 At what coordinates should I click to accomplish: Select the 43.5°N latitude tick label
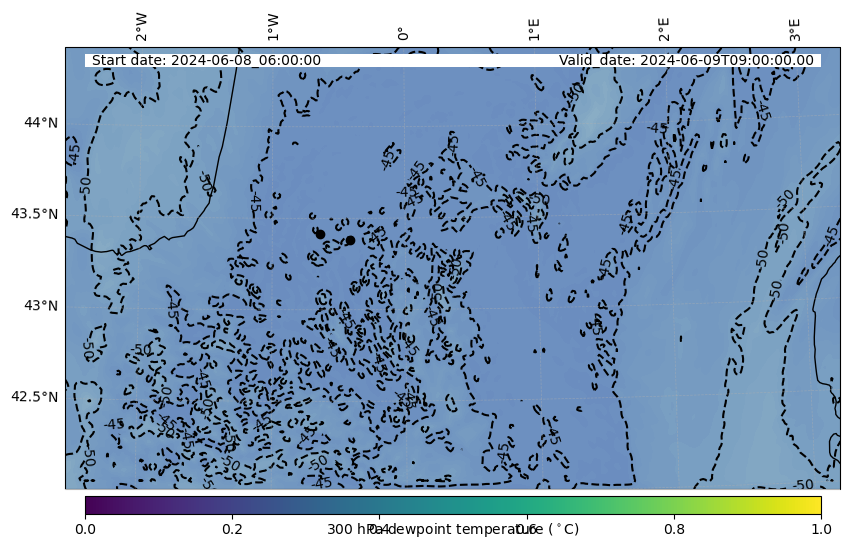pos(34,214)
